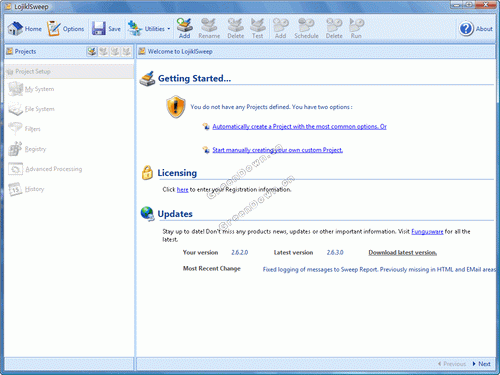
Task: Click the Welcome to LojikSweep header icon
Action: coord(142,51)
